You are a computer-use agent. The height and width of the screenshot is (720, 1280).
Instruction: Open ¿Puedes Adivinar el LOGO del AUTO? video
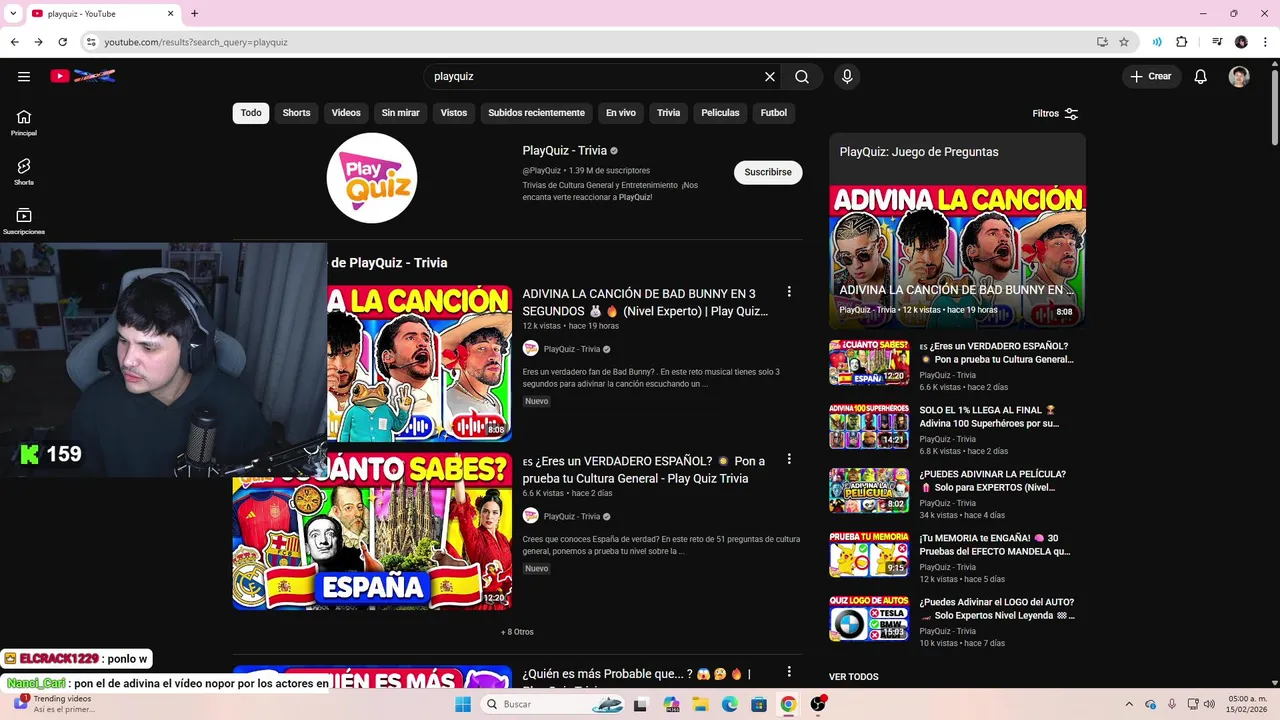click(997, 609)
